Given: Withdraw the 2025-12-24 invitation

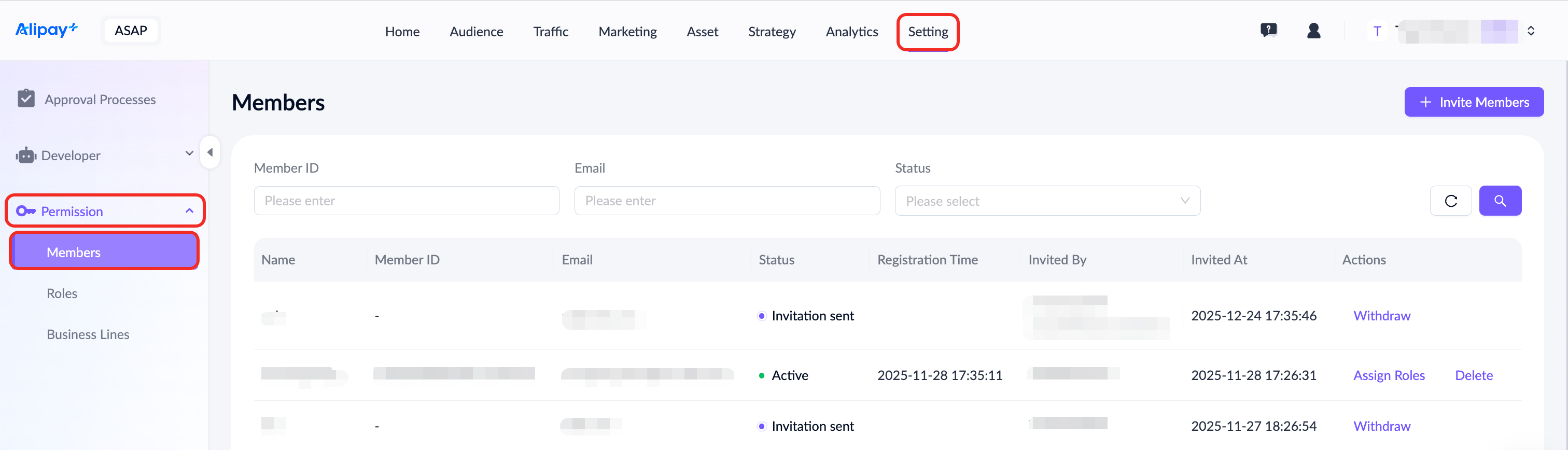Looking at the screenshot, I should click(1381, 315).
